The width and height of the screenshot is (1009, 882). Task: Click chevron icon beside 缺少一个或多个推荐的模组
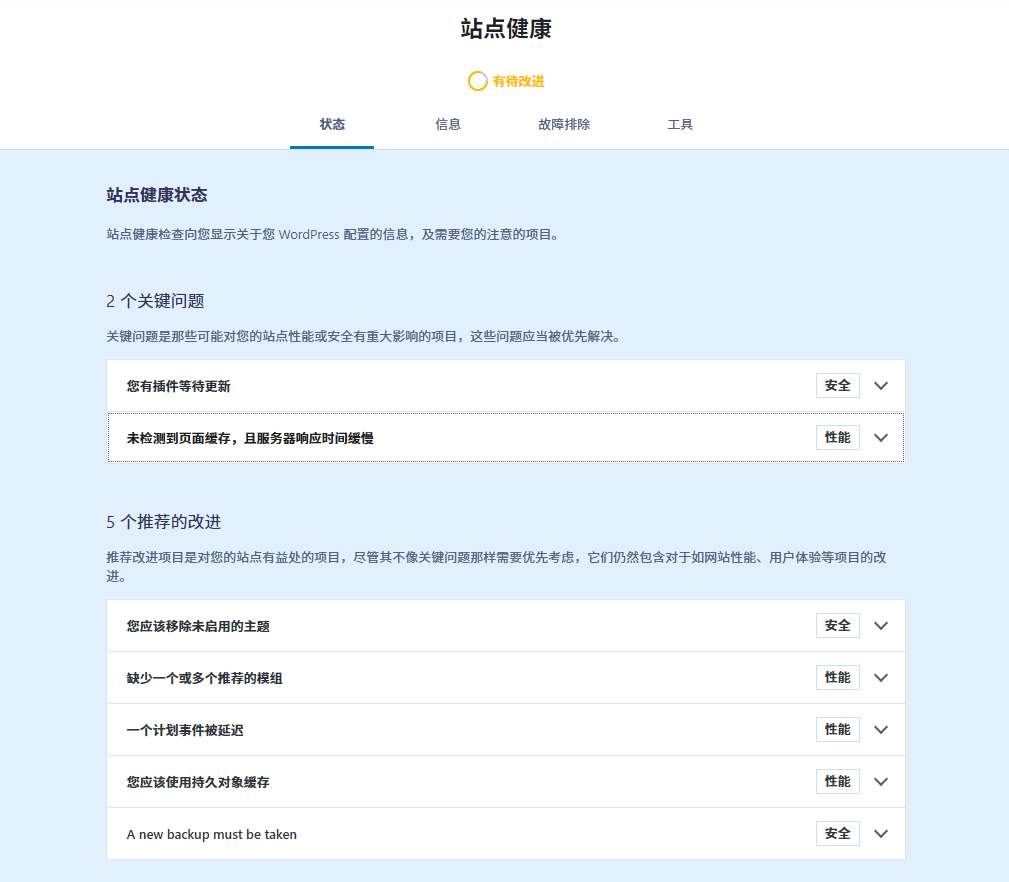pos(881,678)
